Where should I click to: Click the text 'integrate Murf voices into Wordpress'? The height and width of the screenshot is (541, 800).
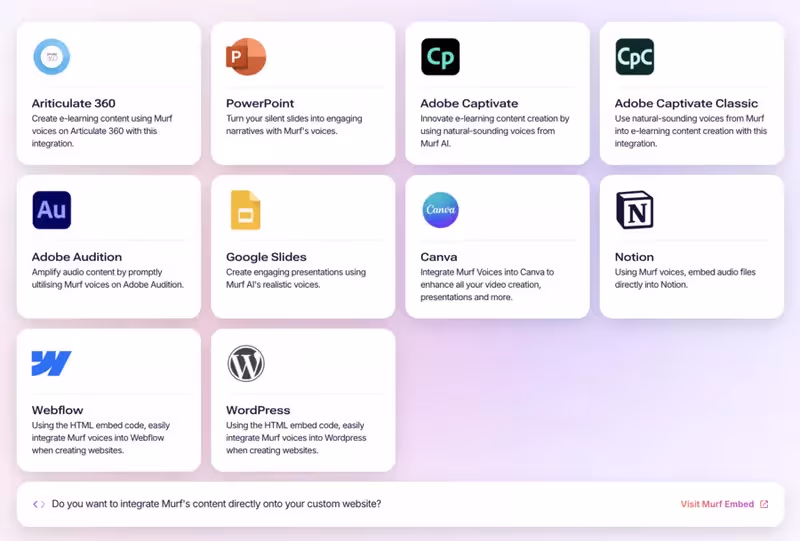click(296, 438)
